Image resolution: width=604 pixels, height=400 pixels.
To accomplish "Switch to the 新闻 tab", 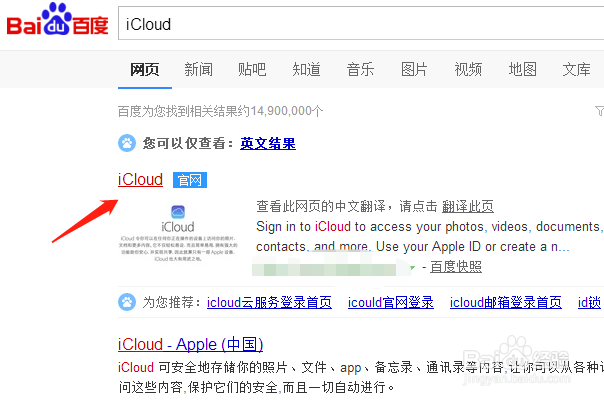I will [198, 69].
